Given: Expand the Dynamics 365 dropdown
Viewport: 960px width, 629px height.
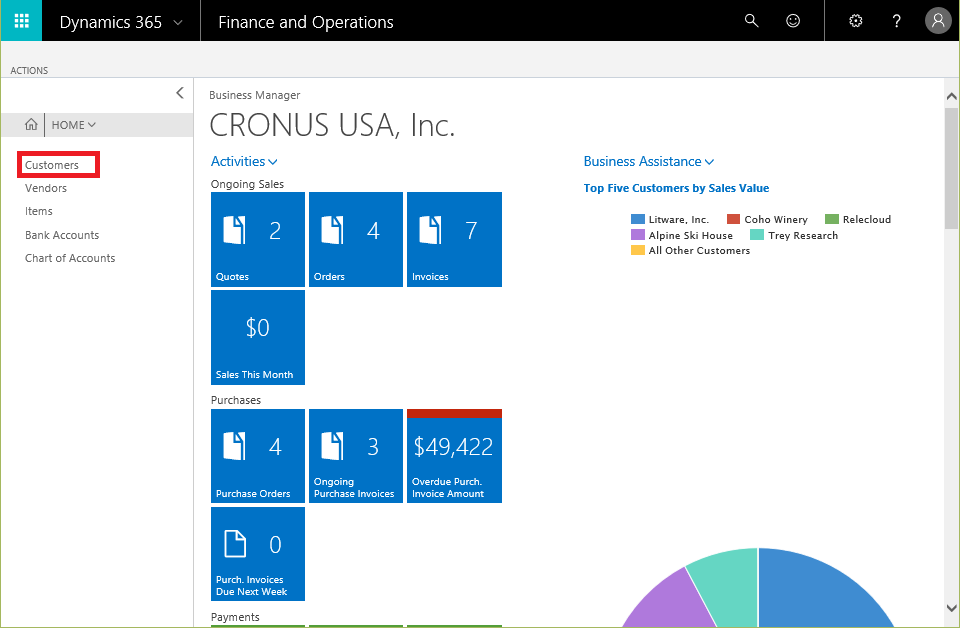Looking at the screenshot, I should pyautogui.click(x=178, y=23).
